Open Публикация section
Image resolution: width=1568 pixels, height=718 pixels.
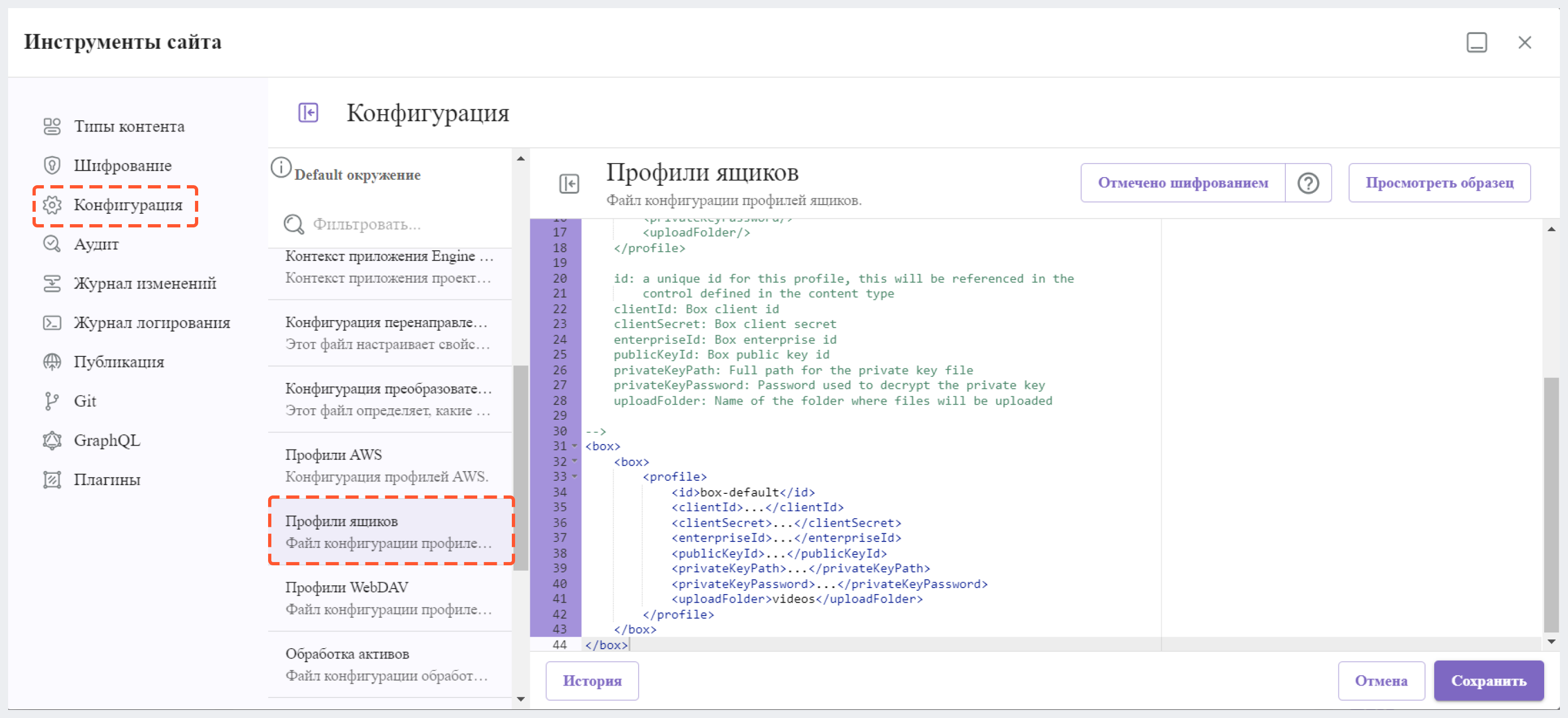(119, 362)
